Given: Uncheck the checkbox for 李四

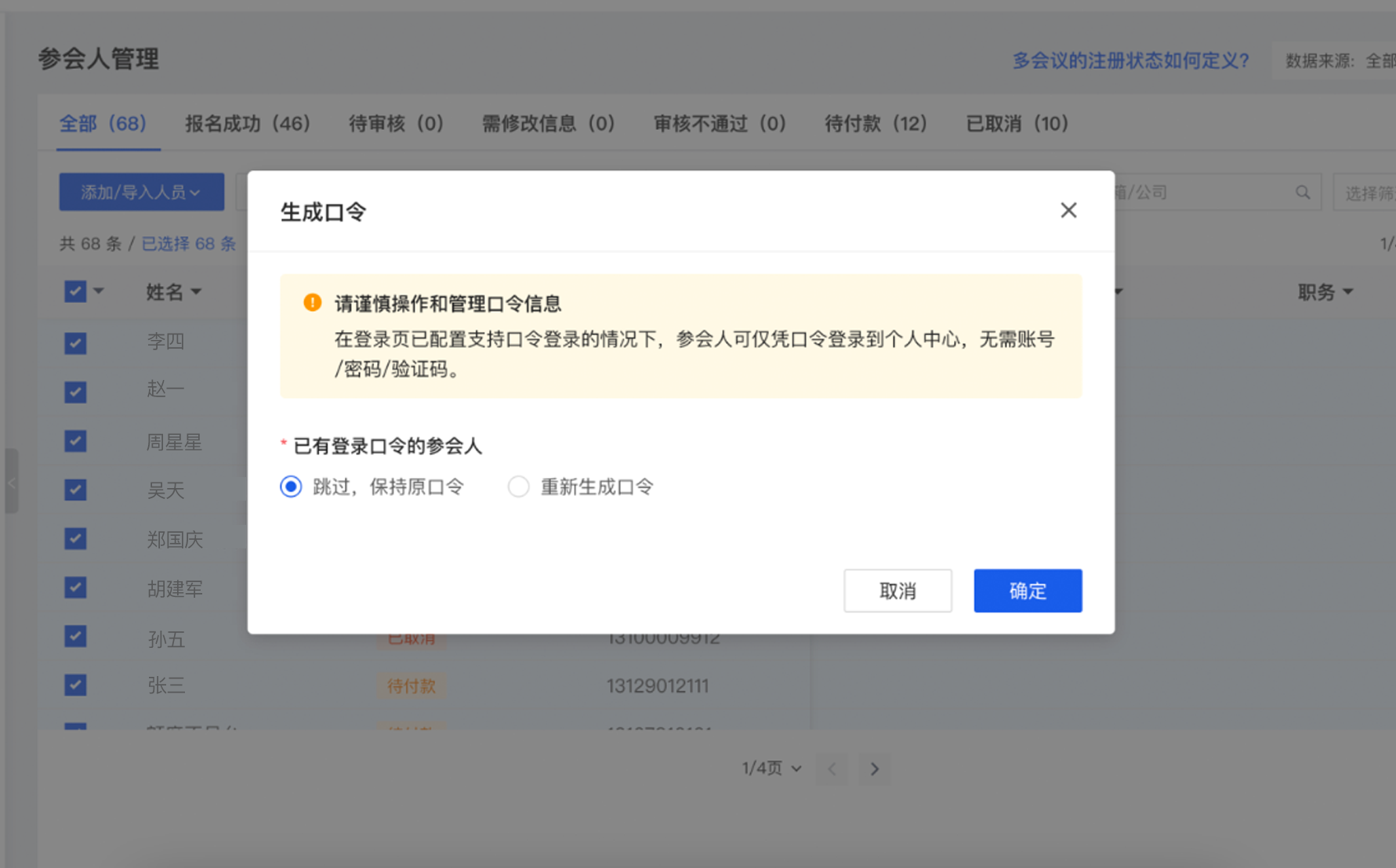Looking at the screenshot, I should 75,342.
